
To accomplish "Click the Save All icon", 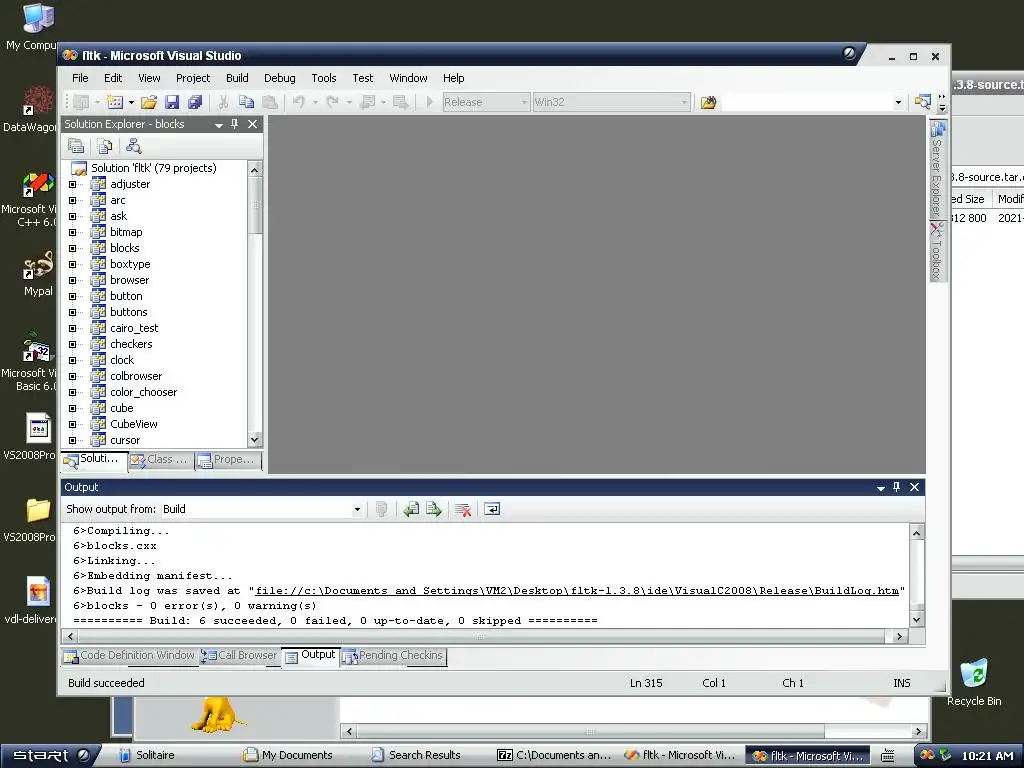I will coord(195,102).
